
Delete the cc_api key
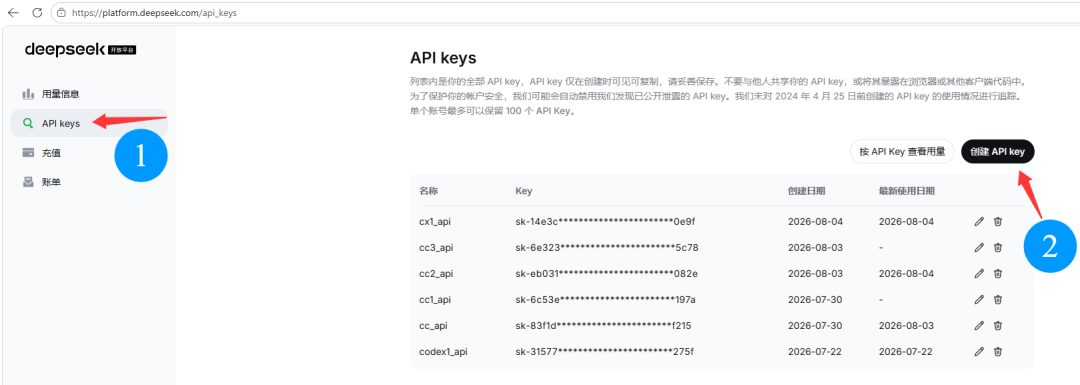(997, 325)
